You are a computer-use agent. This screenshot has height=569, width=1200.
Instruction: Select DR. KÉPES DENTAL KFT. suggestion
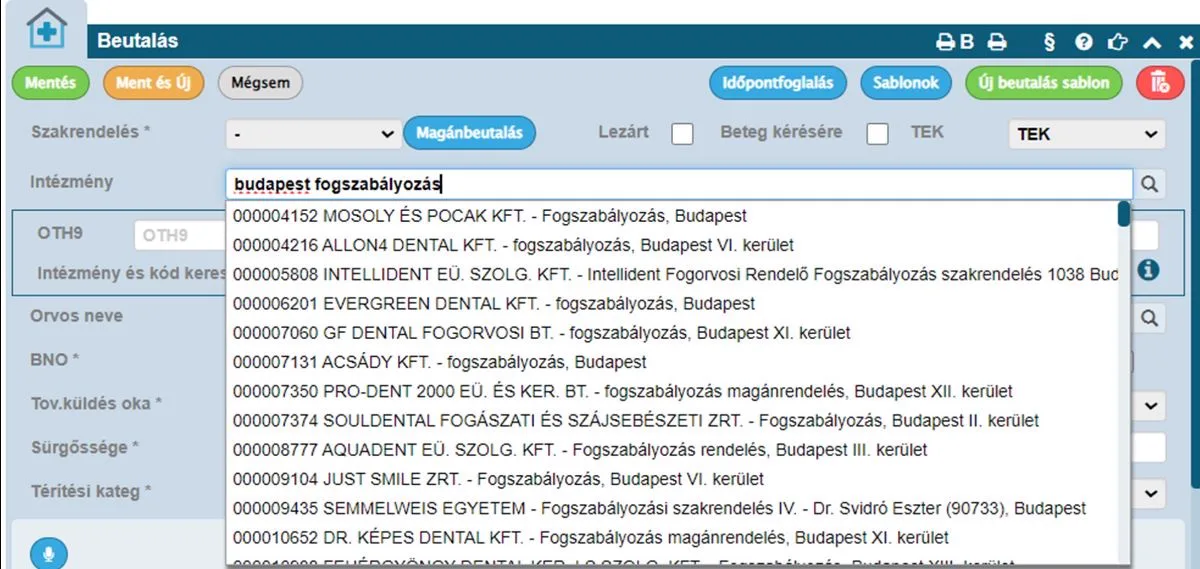pos(671,538)
